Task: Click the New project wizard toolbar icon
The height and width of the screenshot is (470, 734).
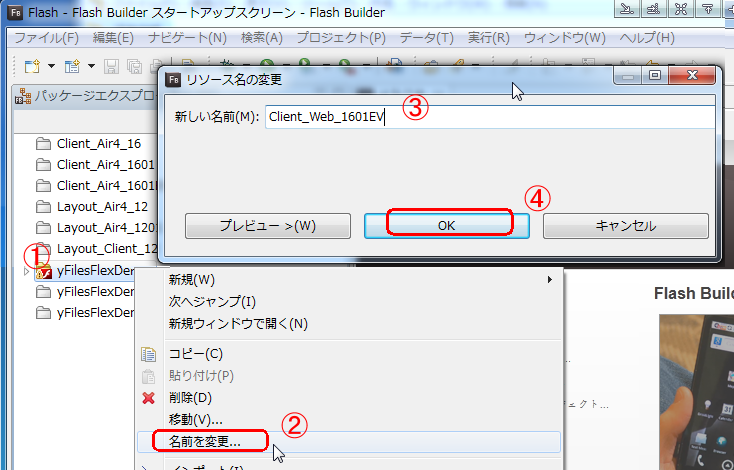Action: (72, 66)
